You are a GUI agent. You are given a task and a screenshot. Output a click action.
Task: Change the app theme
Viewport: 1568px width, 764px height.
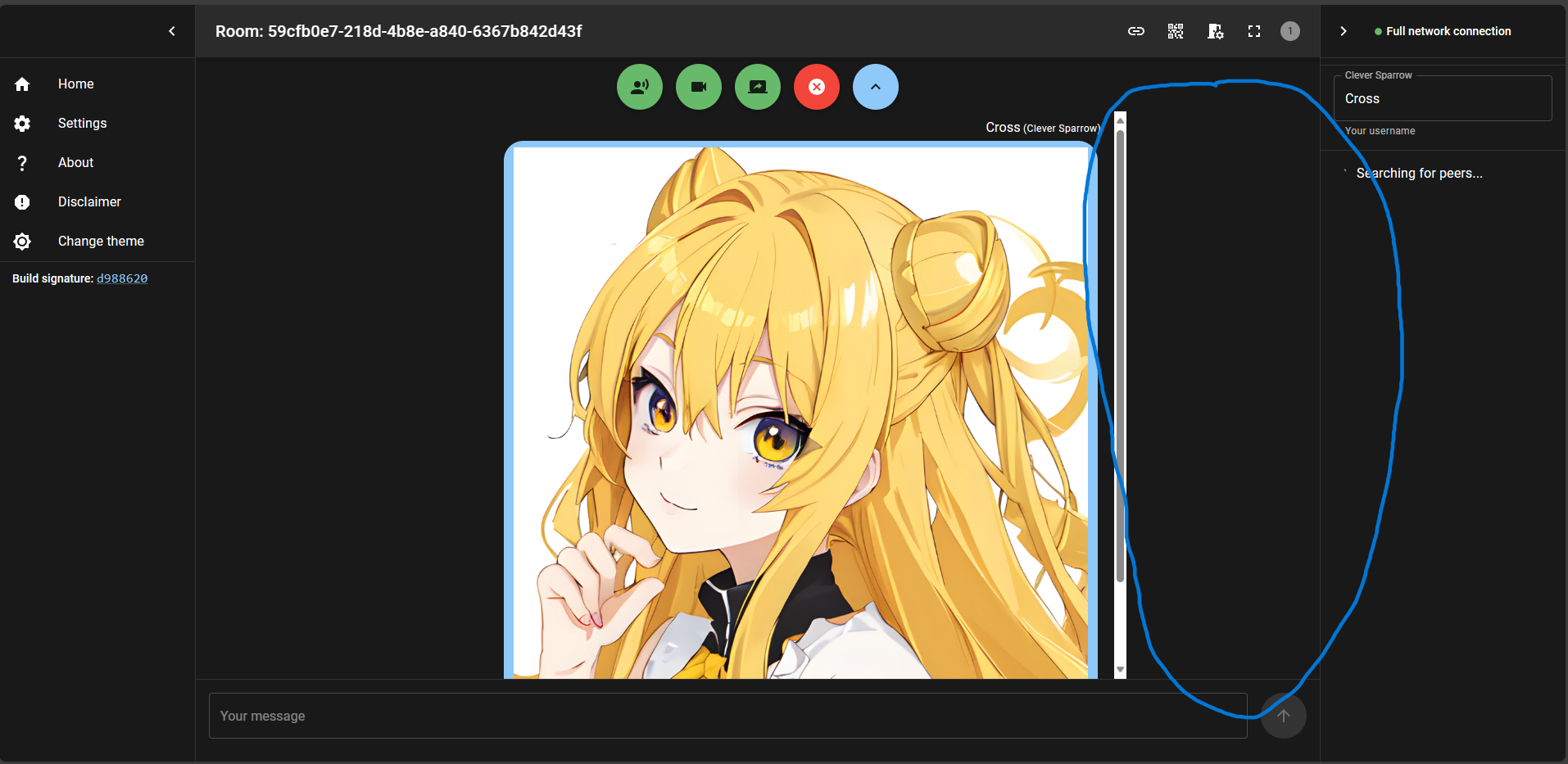[x=100, y=241]
